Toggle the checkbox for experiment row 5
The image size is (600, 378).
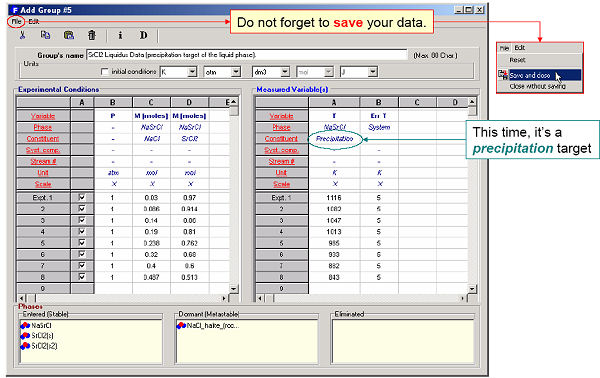[82, 243]
